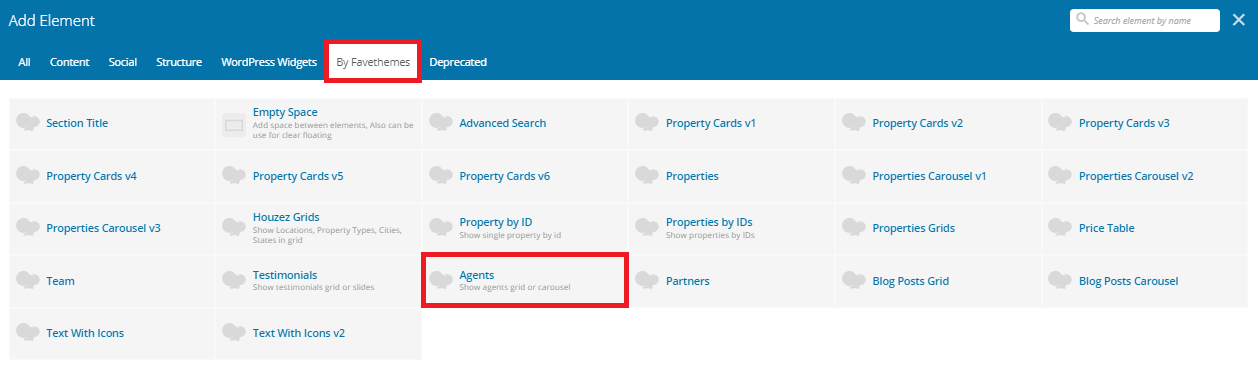Click the icon beside Houzez Grids
The image size is (1258, 367).
click(234, 227)
